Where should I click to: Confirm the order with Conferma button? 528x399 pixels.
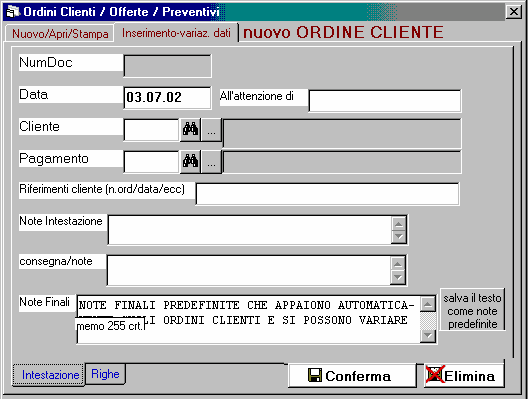(352, 375)
